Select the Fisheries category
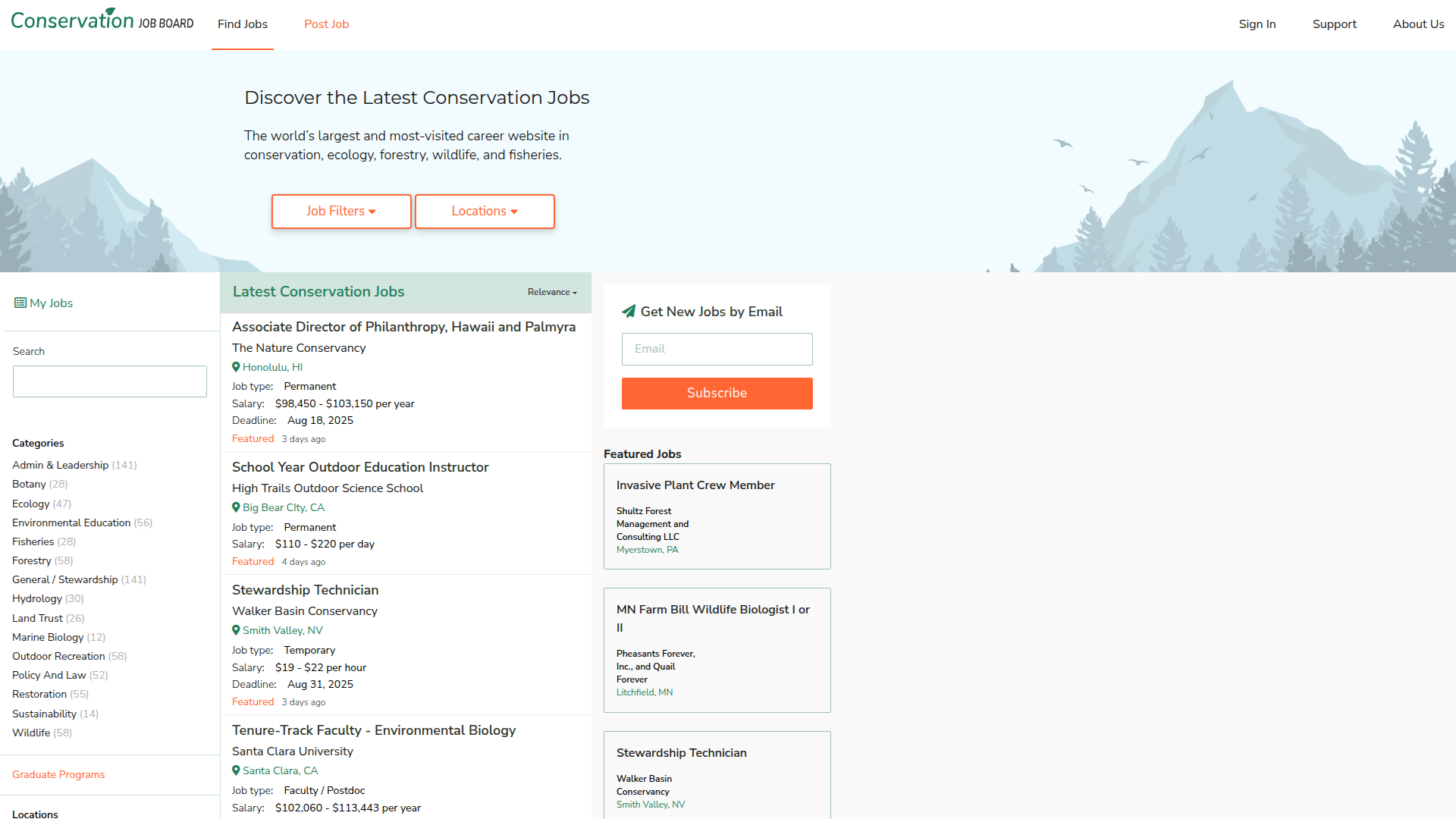The image size is (1456, 819). point(33,541)
